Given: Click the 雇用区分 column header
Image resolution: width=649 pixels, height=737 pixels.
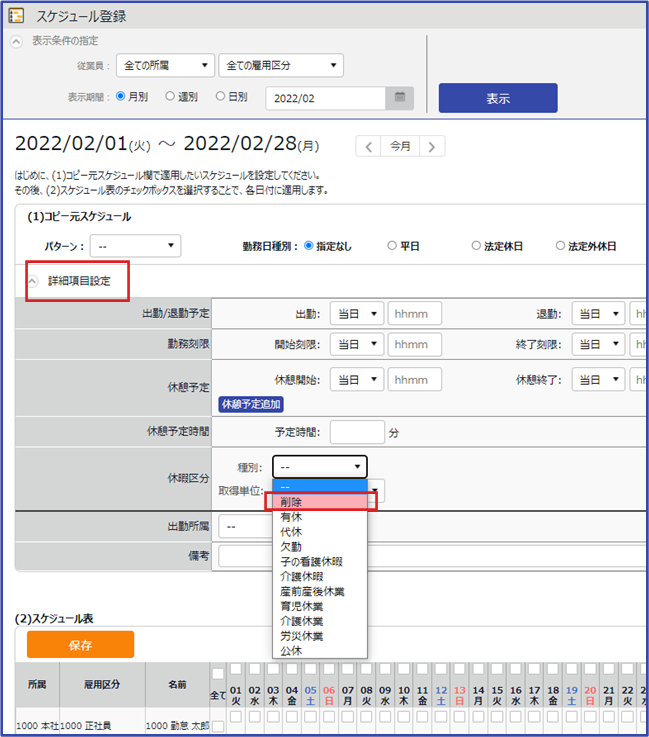Looking at the screenshot, I should pyautogui.click(x=102, y=685).
